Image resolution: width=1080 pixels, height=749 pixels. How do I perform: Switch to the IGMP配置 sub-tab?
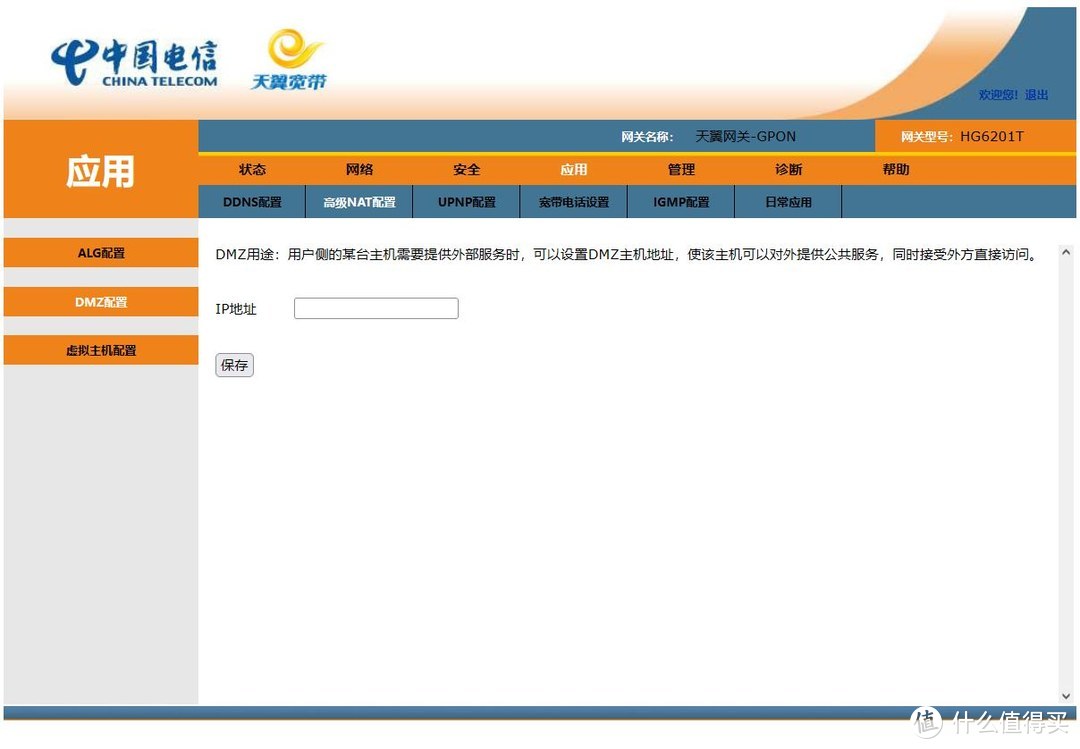pyautogui.click(x=680, y=201)
